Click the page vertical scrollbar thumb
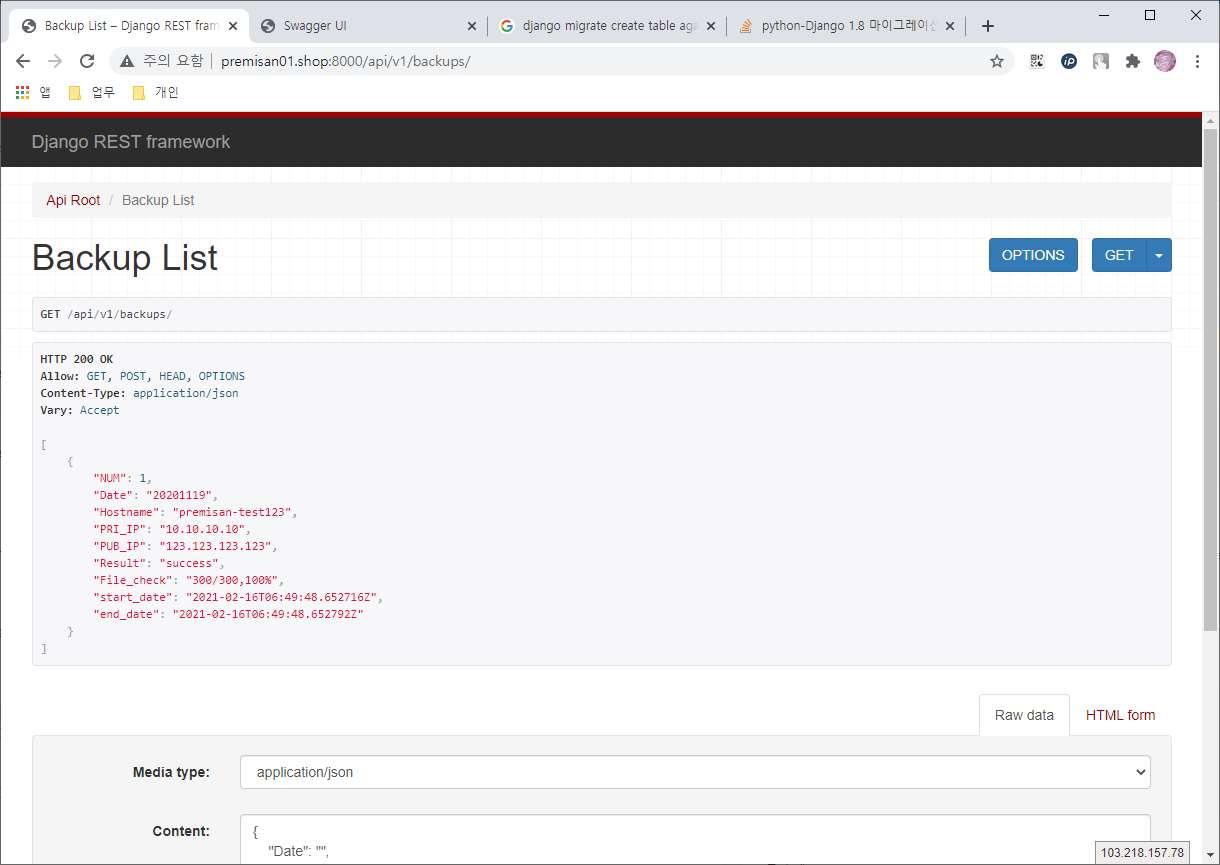1220x865 pixels. tap(1210, 380)
